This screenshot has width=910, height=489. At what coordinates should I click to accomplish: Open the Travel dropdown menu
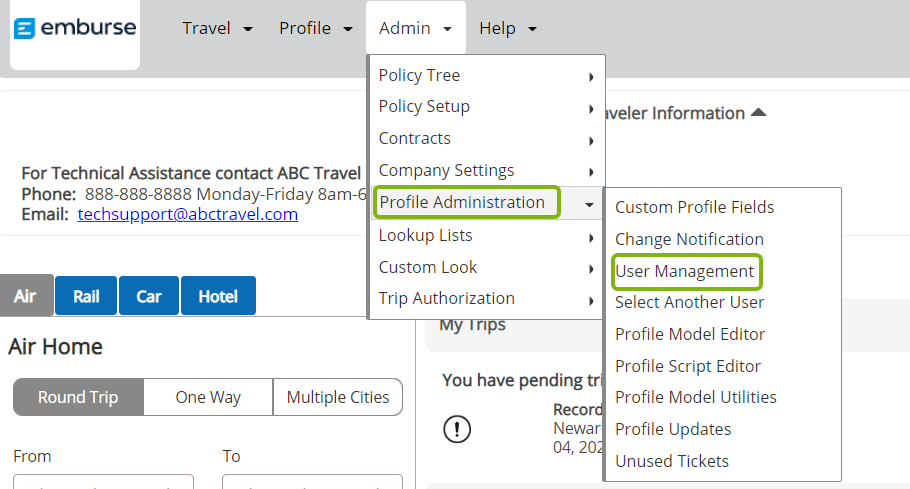pyautogui.click(x=216, y=28)
